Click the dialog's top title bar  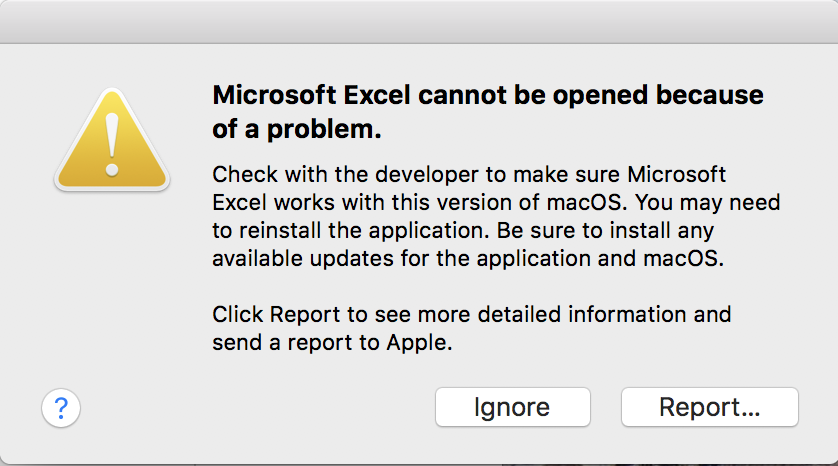(x=419, y=21)
